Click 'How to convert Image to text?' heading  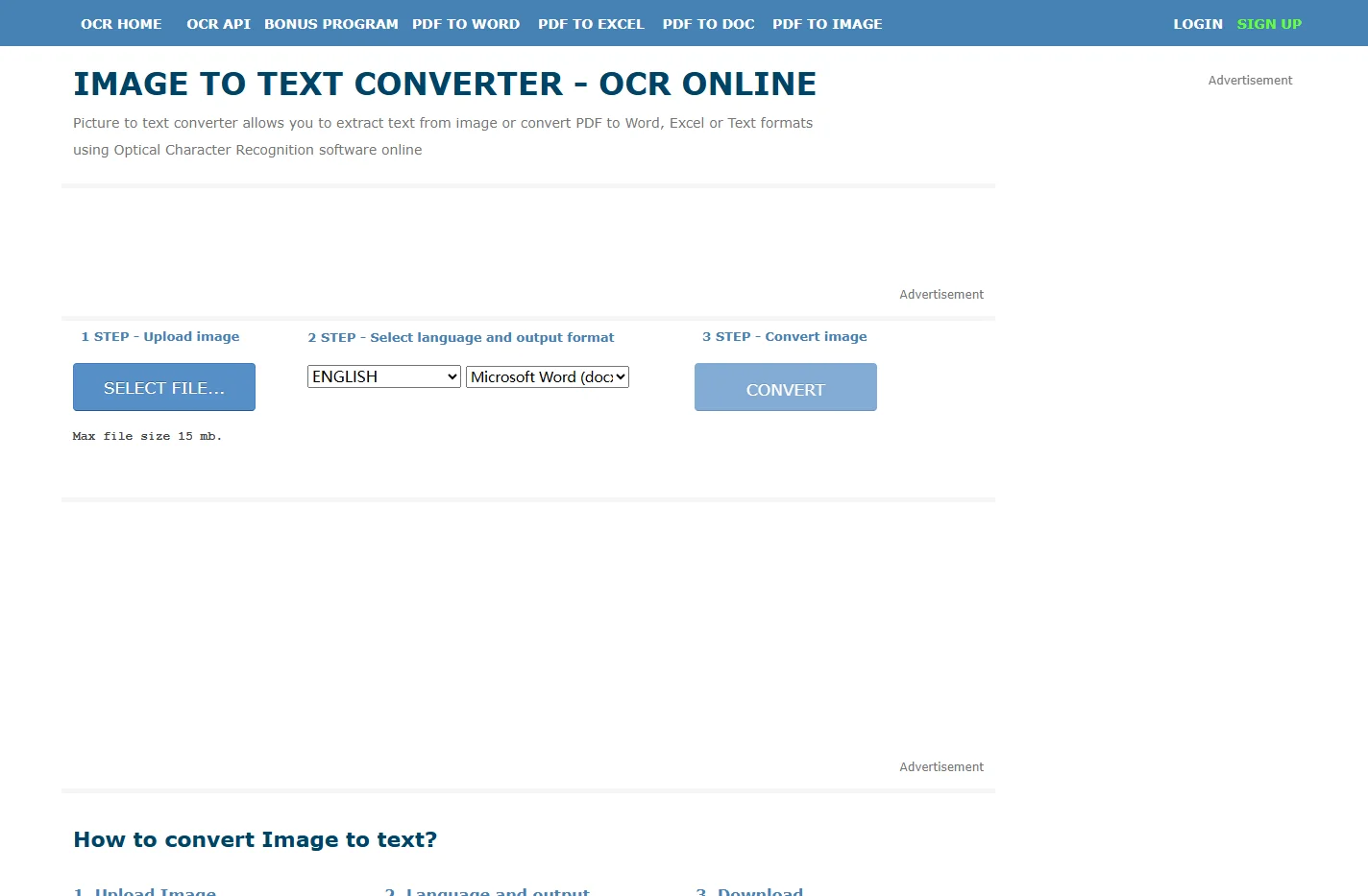256,839
